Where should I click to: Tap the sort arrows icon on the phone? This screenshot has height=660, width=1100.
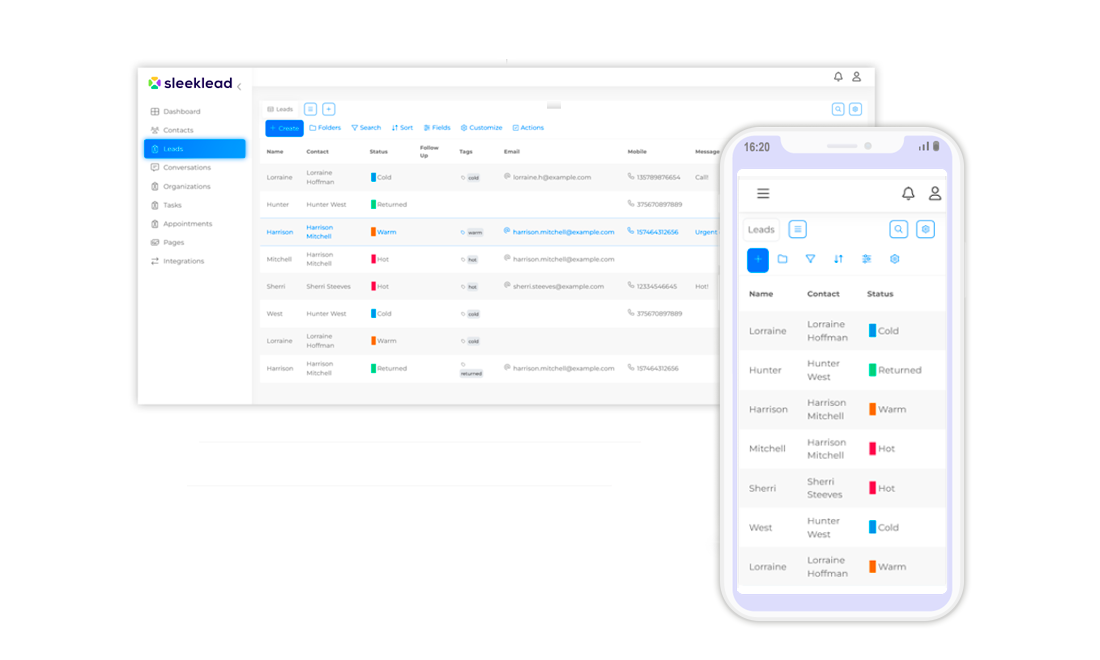(838, 259)
